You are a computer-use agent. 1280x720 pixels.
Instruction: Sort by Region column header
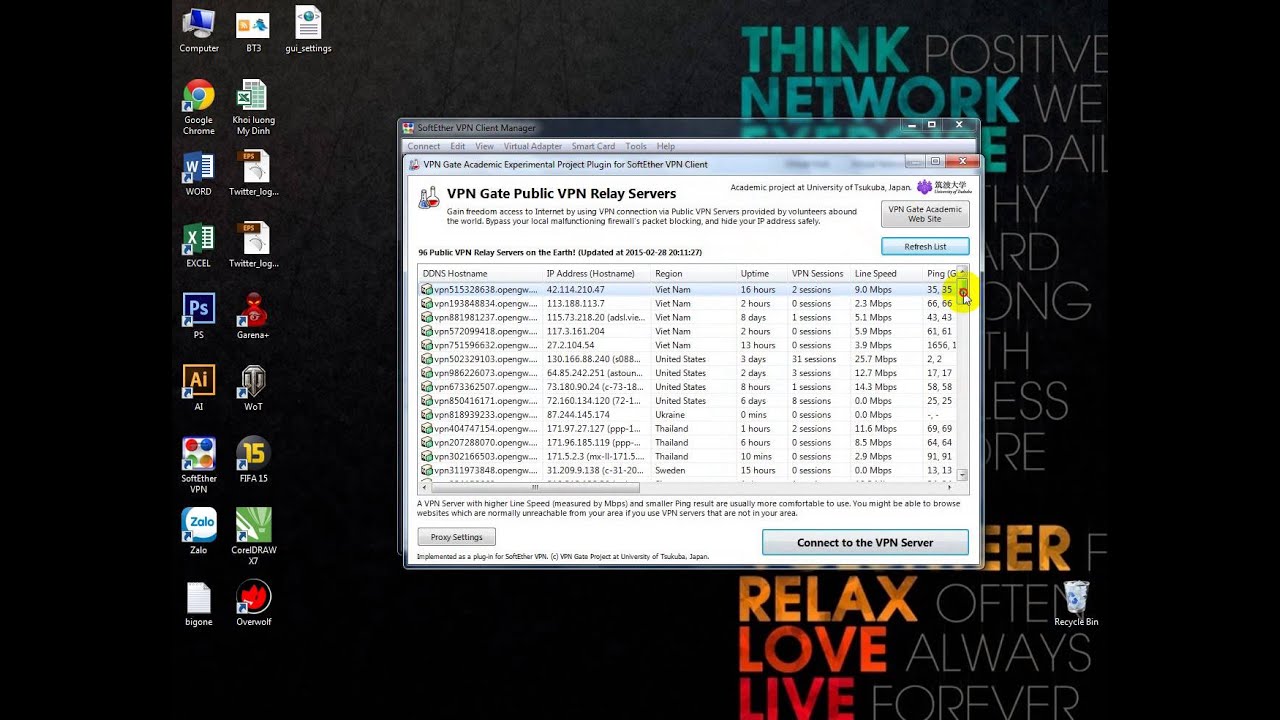(x=693, y=273)
